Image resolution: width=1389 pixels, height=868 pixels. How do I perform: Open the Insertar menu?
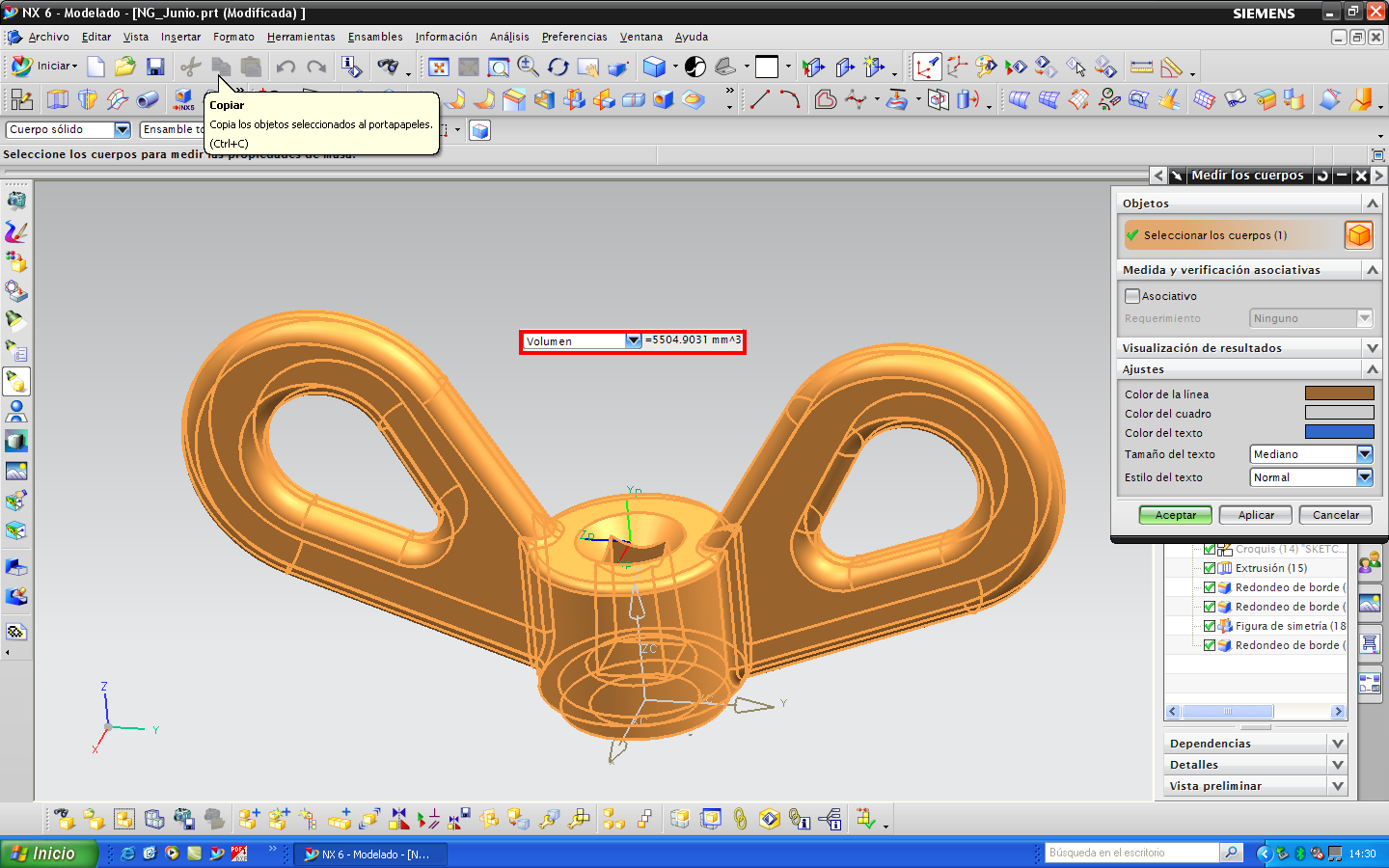tap(180, 37)
